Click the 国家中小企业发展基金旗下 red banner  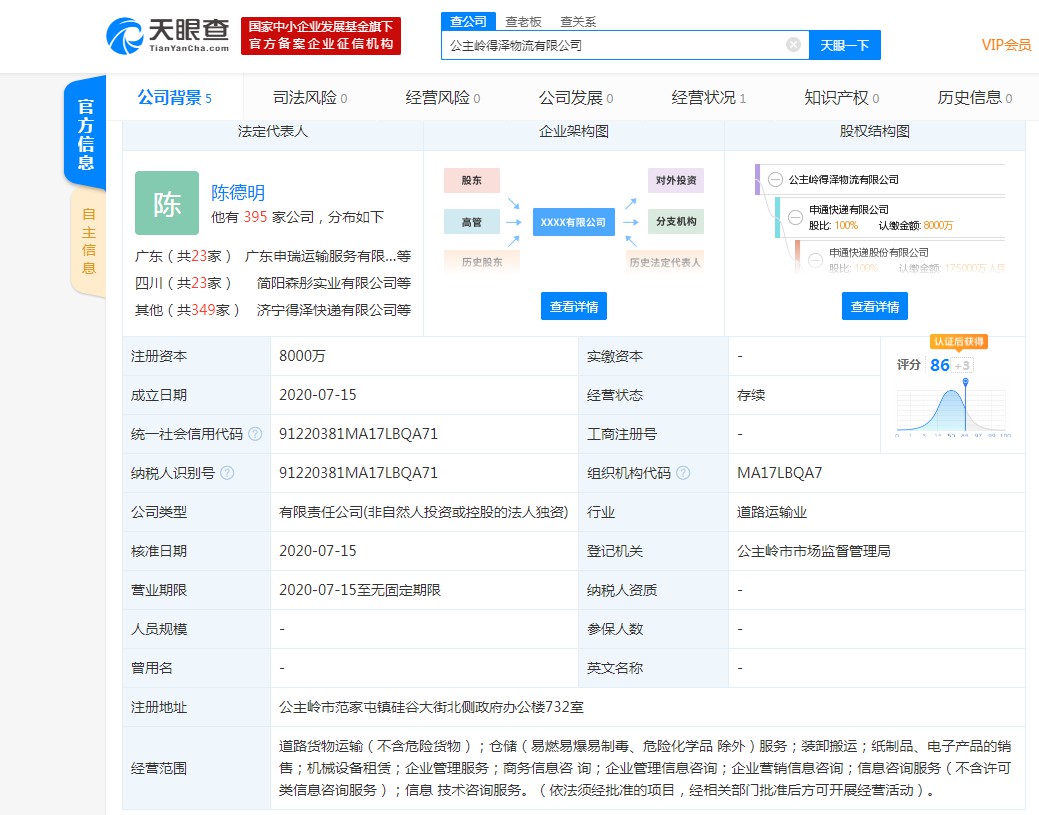point(321,36)
